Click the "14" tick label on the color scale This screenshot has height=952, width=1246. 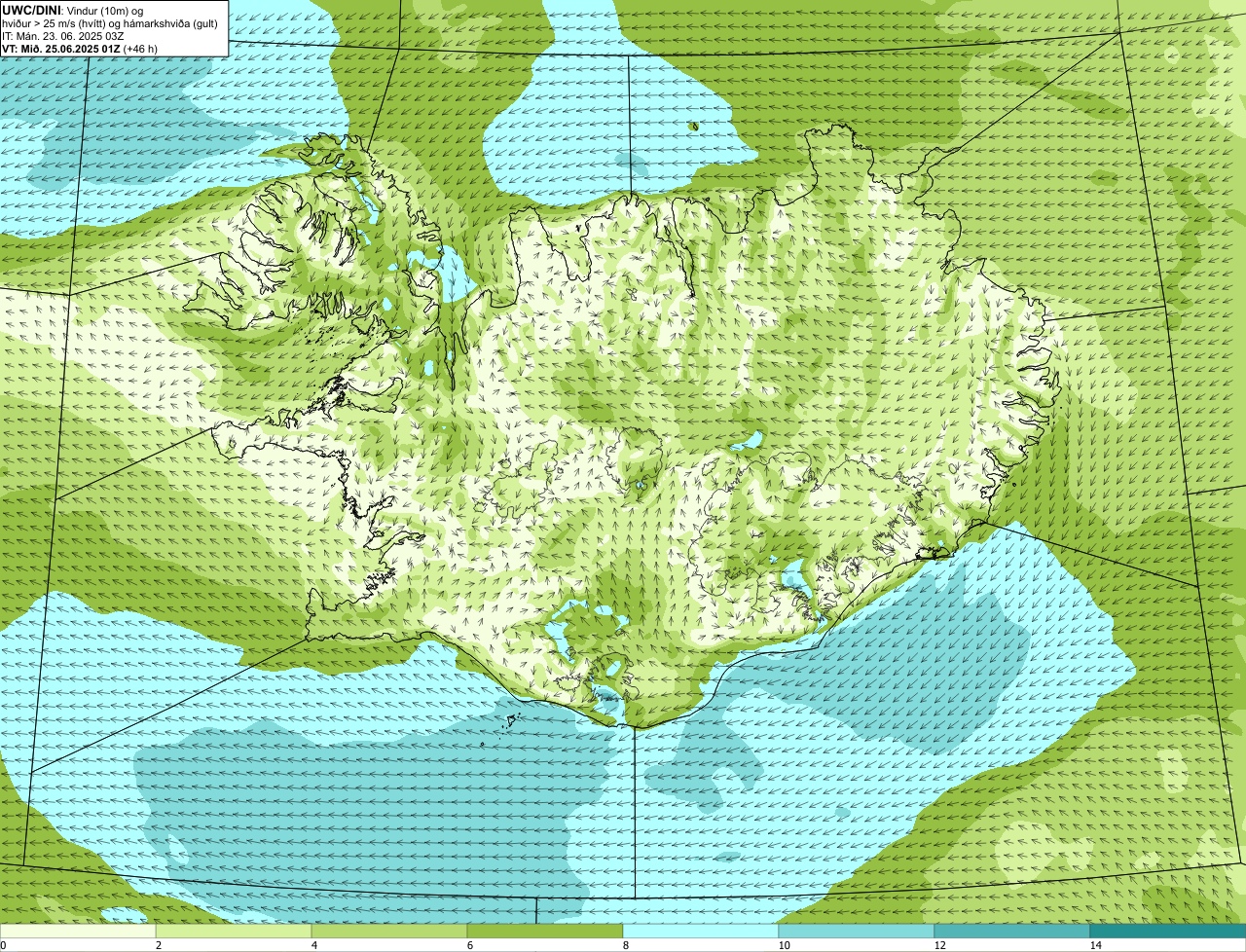(1095, 945)
